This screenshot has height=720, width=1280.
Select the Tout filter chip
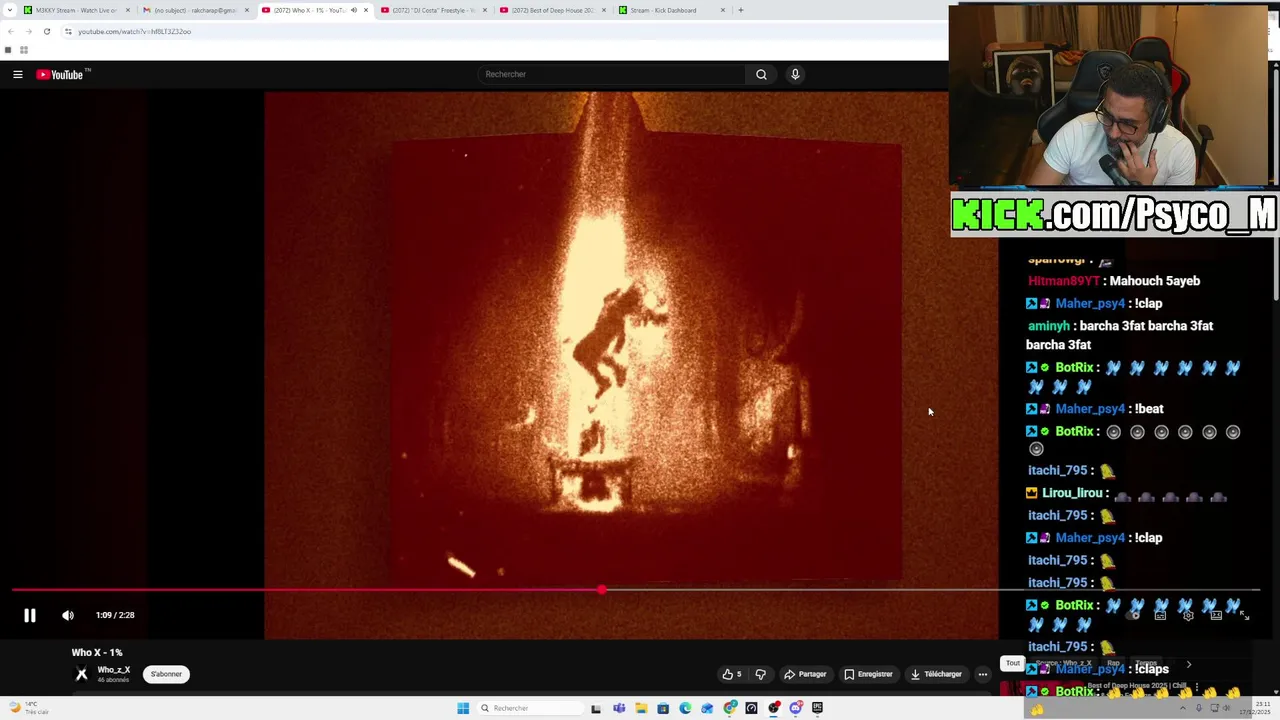(x=1013, y=663)
